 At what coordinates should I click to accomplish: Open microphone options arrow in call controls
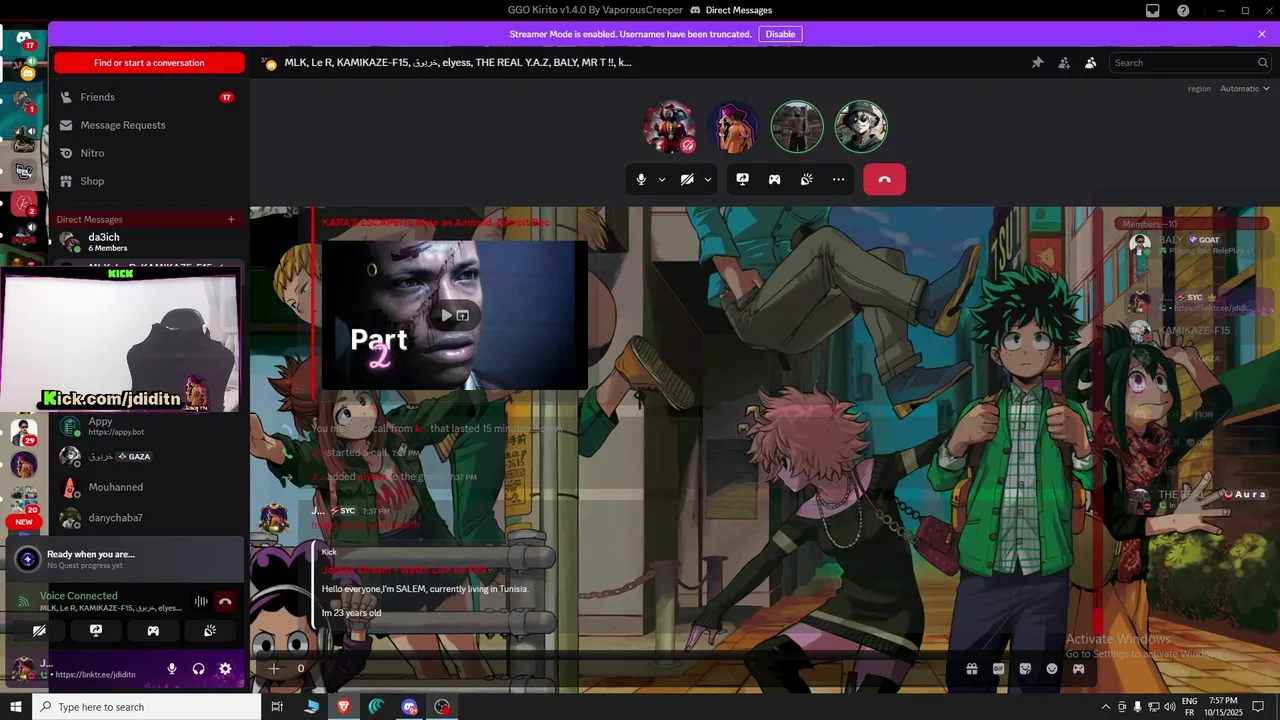[662, 180]
